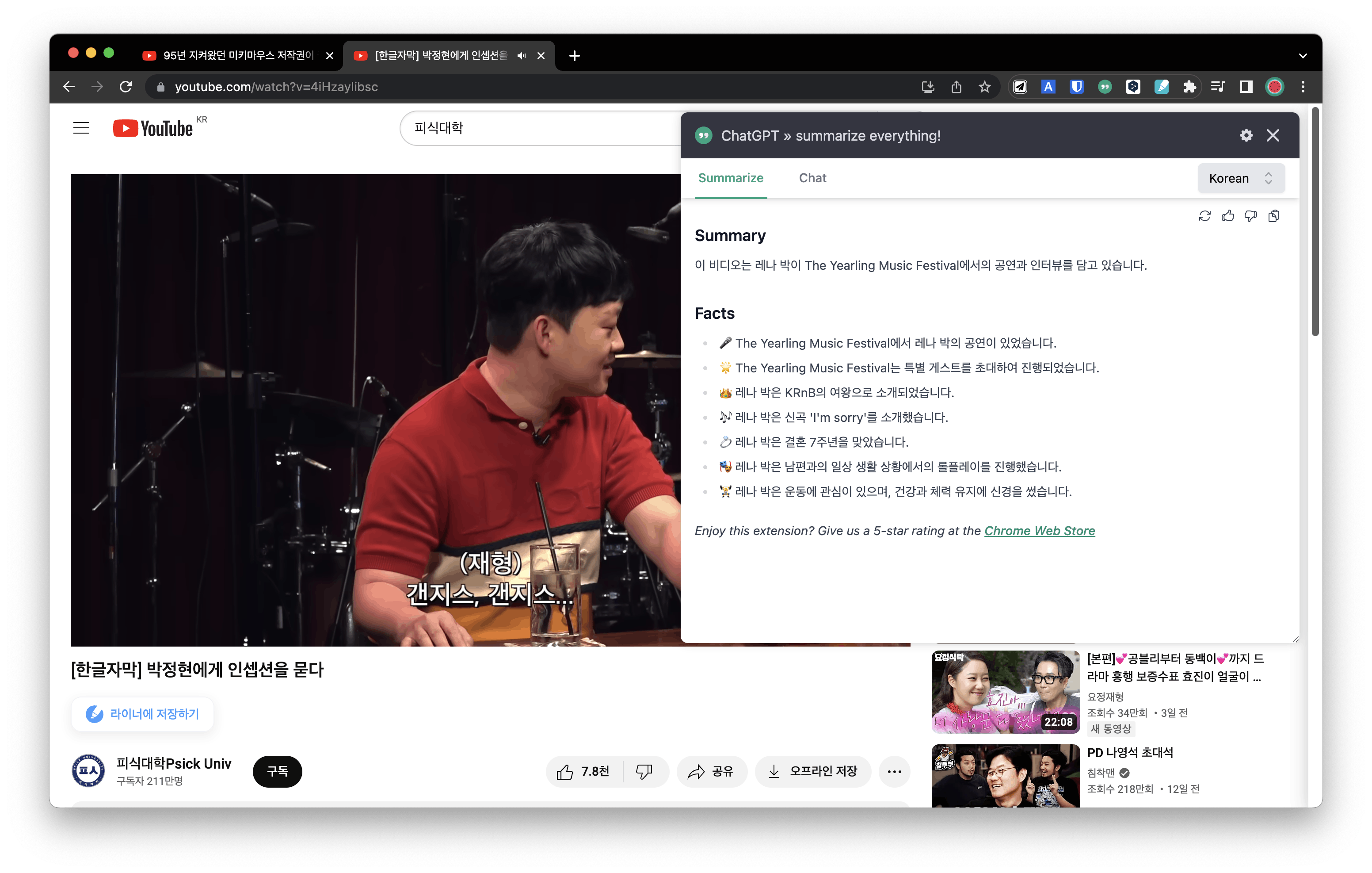This screenshot has width=1372, height=873.
Task: Click the fact about 결혼 7주년
Action: [x=813, y=442]
